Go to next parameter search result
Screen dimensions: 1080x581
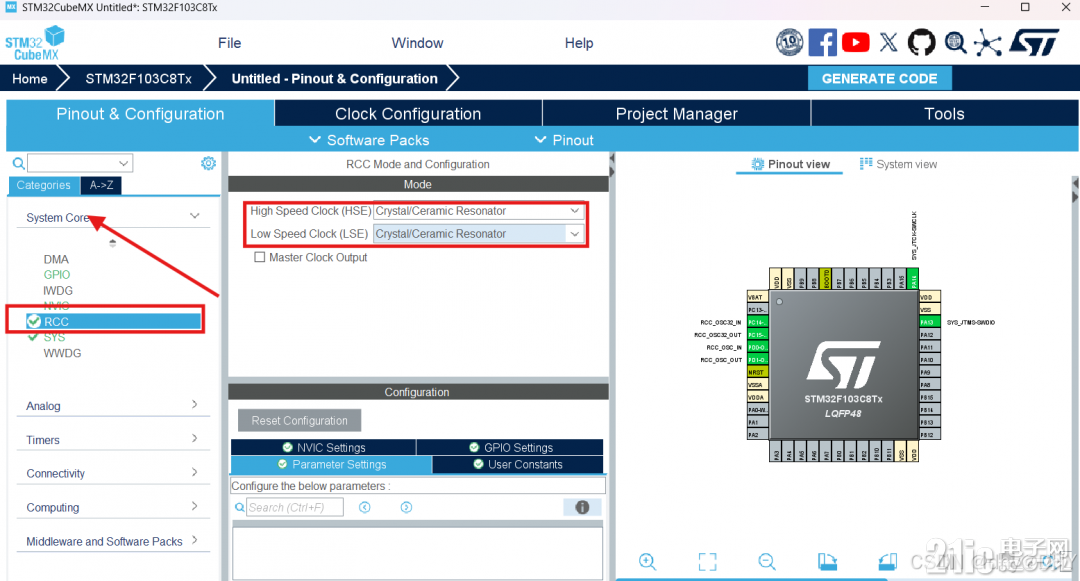(406, 507)
